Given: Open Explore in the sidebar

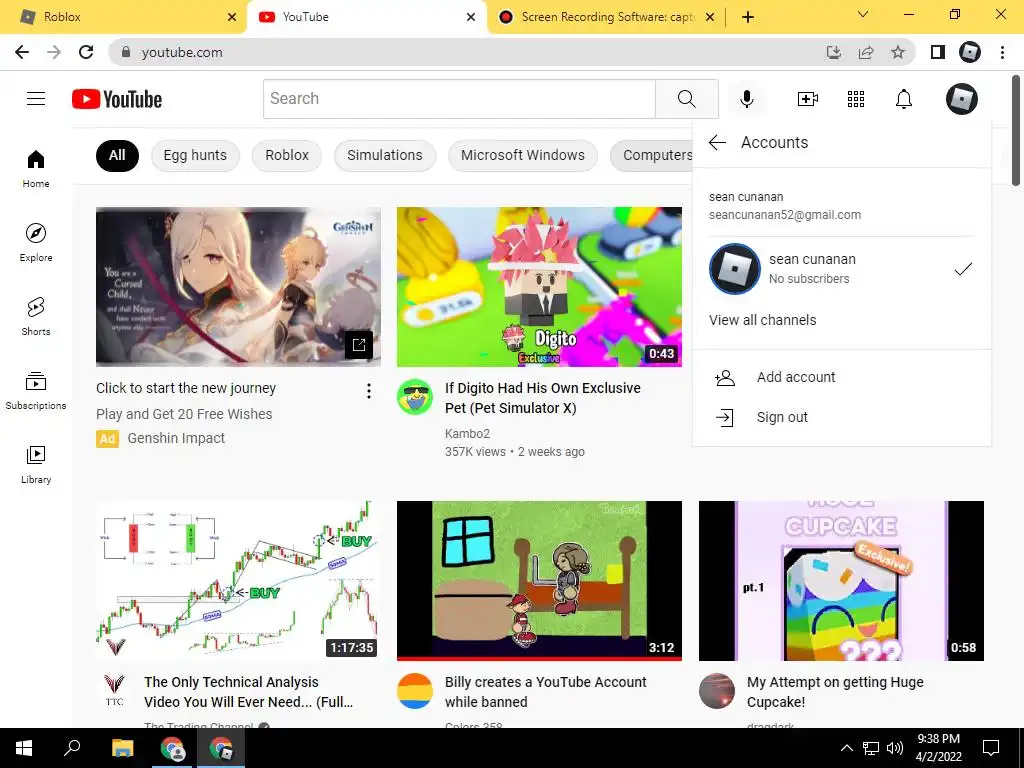Looking at the screenshot, I should coord(36,242).
